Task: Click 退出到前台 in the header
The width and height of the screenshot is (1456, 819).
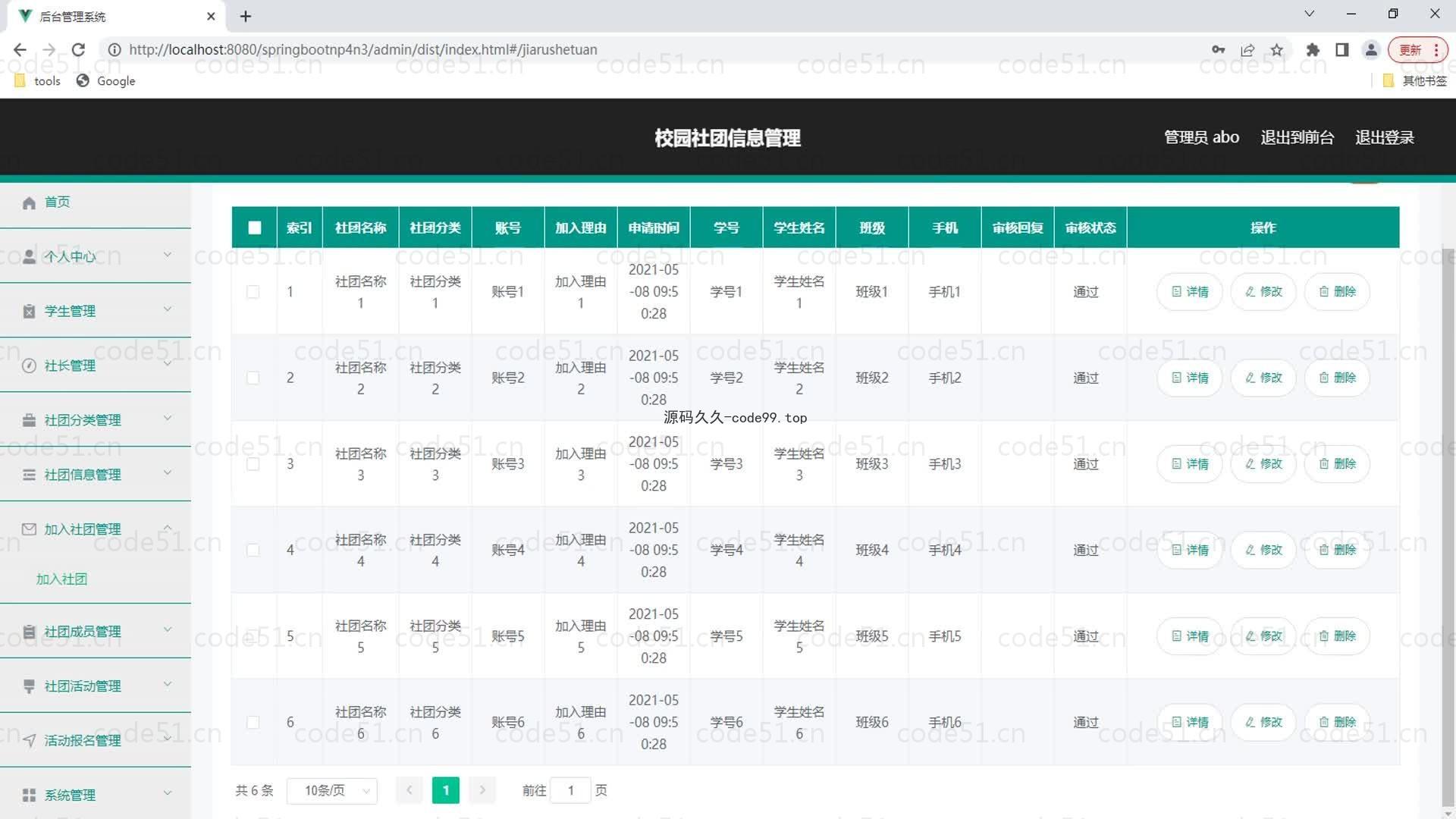Action: point(1297,137)
